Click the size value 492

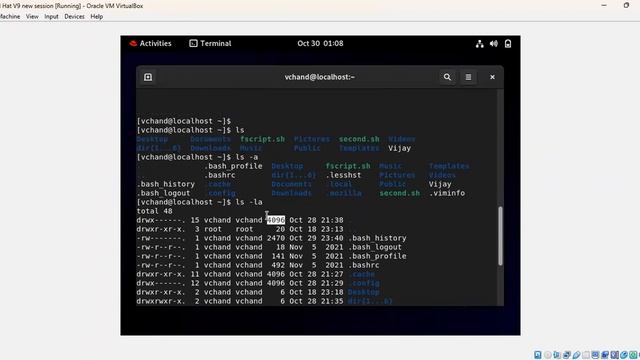click(x=278, y=265)
